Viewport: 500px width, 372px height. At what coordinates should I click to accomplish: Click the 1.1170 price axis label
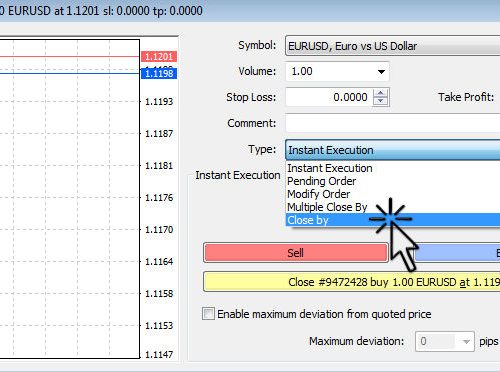159,230
